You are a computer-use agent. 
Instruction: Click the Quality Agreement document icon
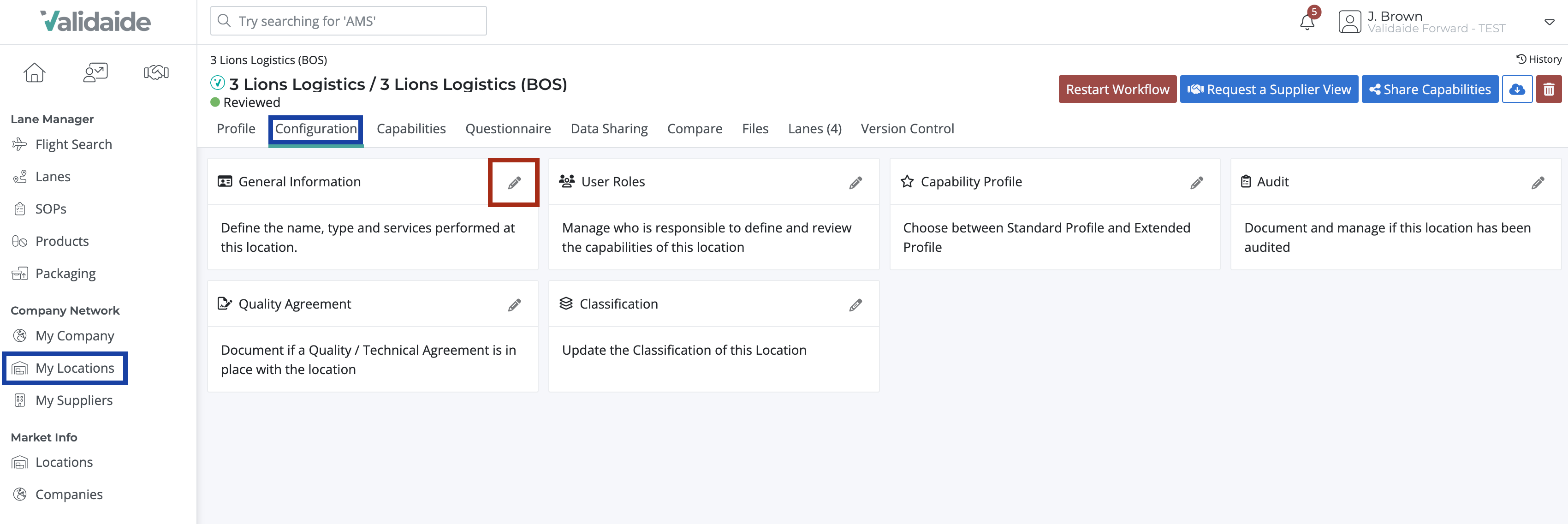225,303
